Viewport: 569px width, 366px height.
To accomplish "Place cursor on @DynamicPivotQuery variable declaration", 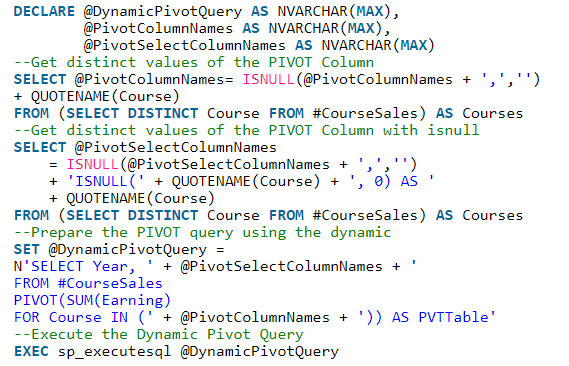I will [163, 12].
